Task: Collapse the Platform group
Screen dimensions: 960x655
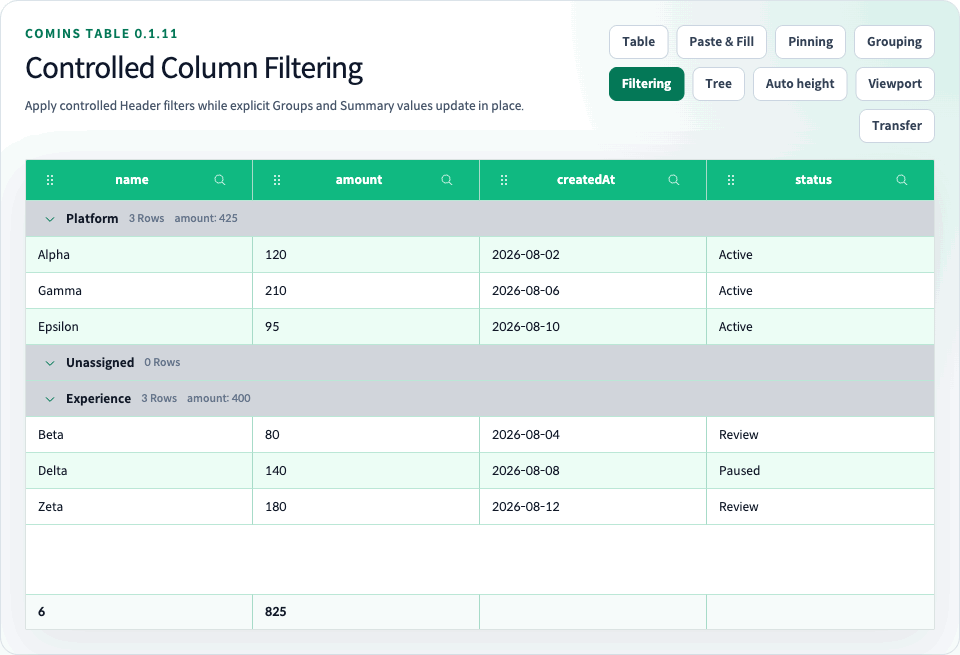Action: tap(50, 219)
